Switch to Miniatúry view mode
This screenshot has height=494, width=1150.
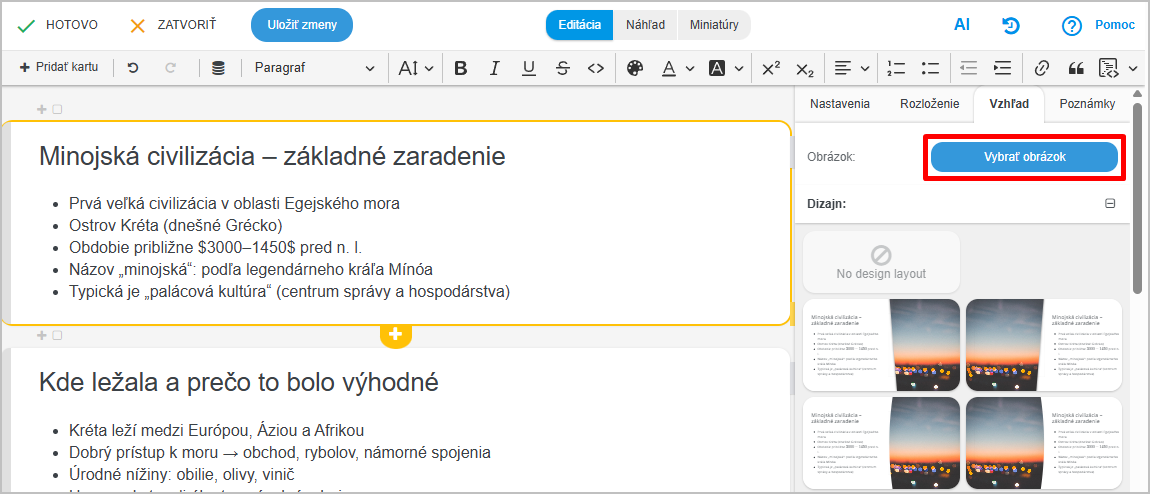tap(714, 25)
